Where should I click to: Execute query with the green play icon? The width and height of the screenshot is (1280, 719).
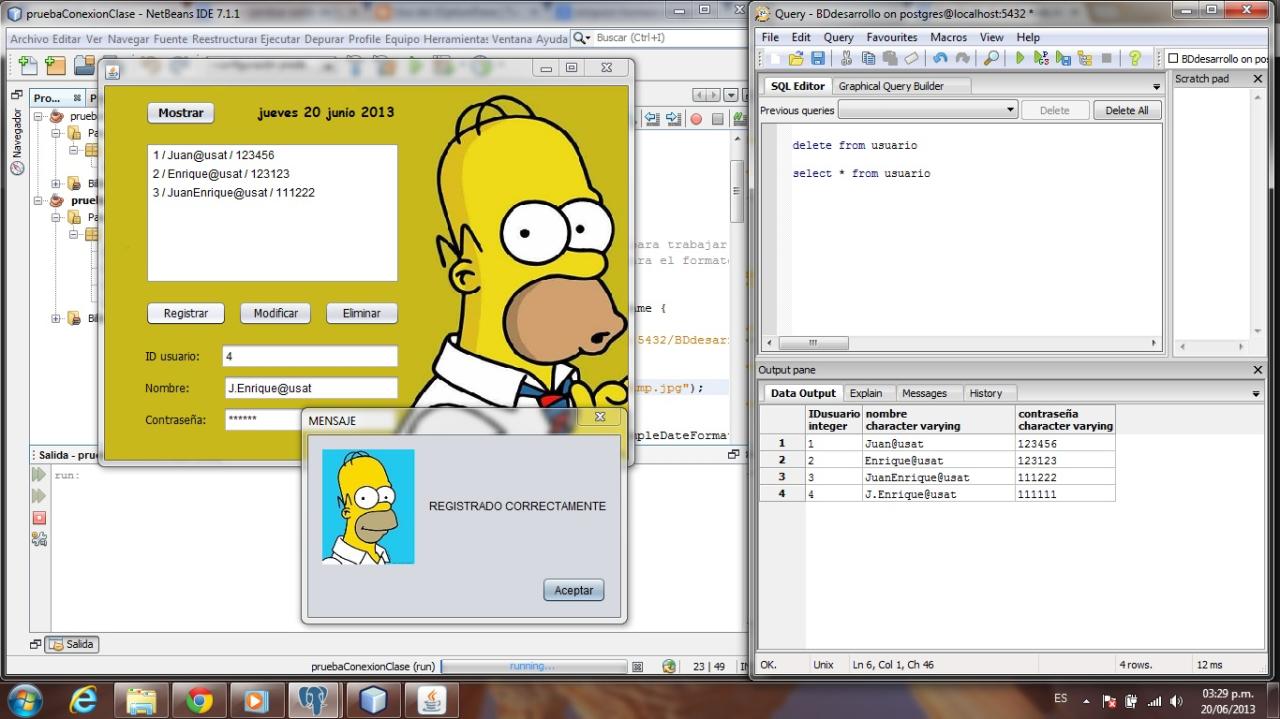tap(1020, 59)
